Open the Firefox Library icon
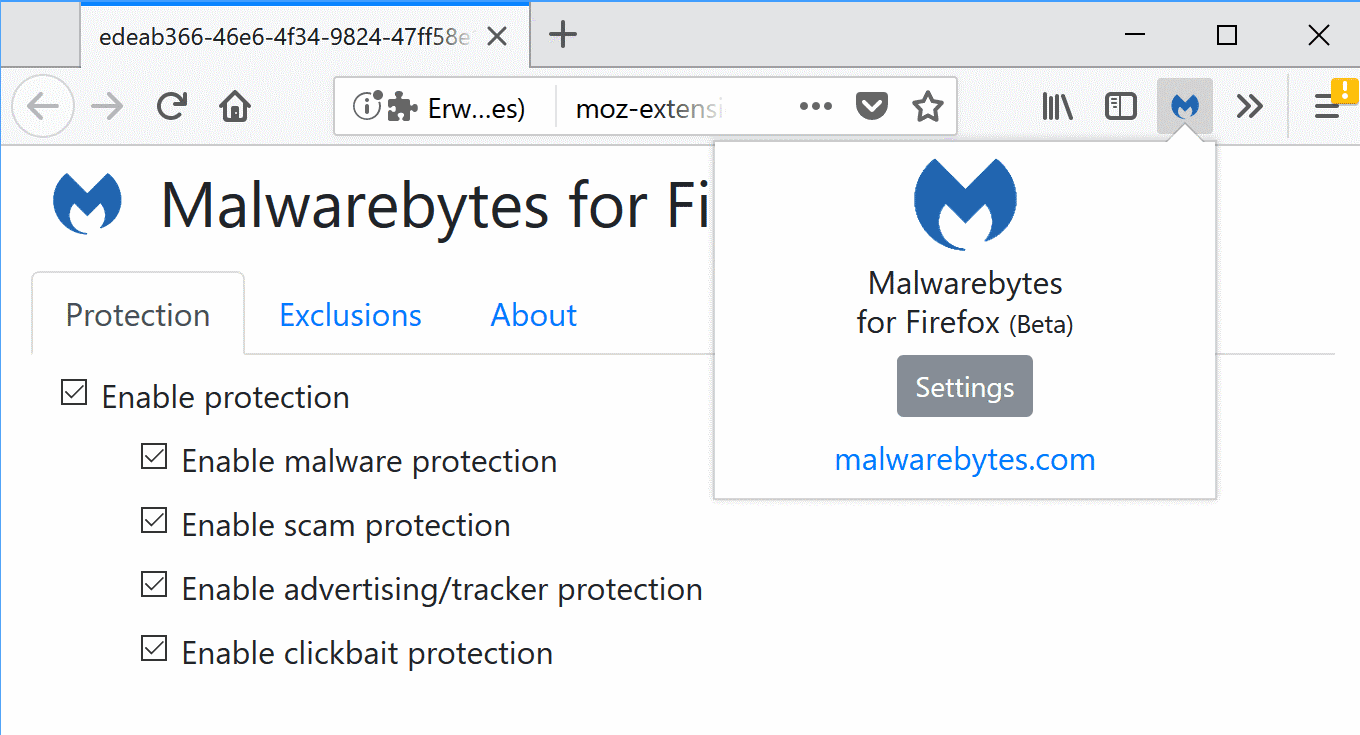This screenshot has height=735, width=1360. [1057, 105]
